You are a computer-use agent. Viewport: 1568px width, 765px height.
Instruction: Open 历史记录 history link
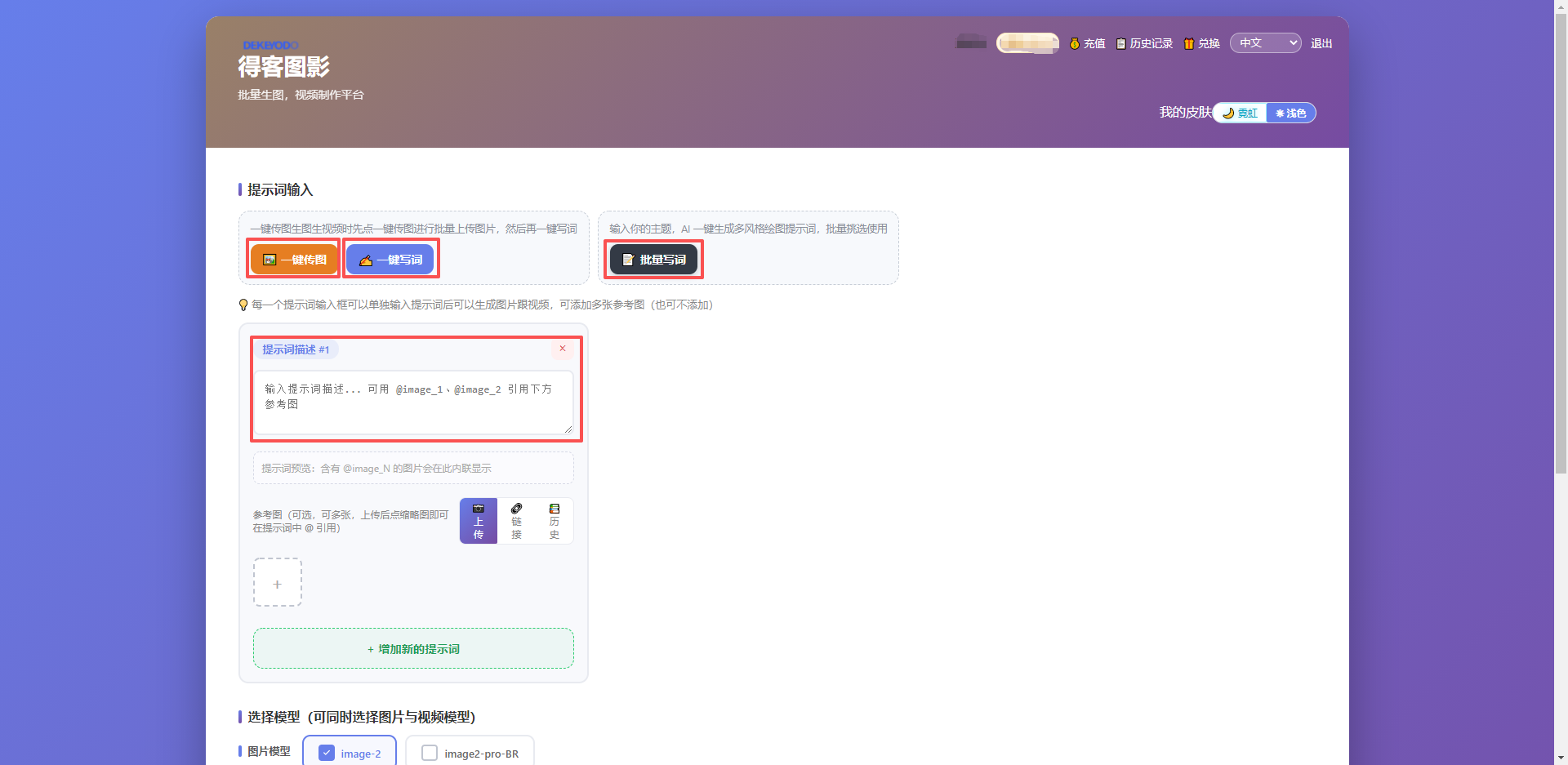[x=1144, y=43]
